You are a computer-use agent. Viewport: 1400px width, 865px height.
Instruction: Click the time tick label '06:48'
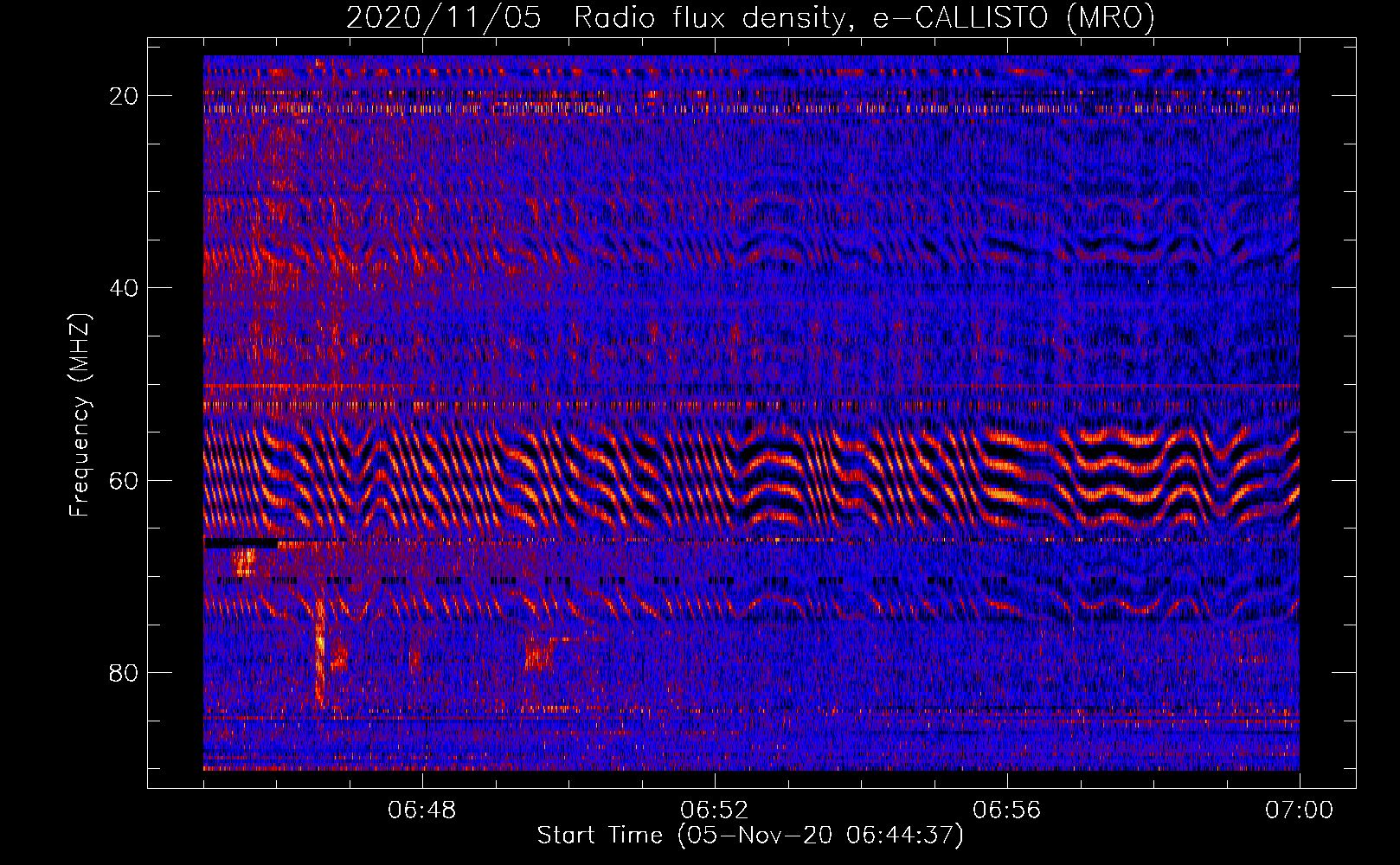[422, 811]
